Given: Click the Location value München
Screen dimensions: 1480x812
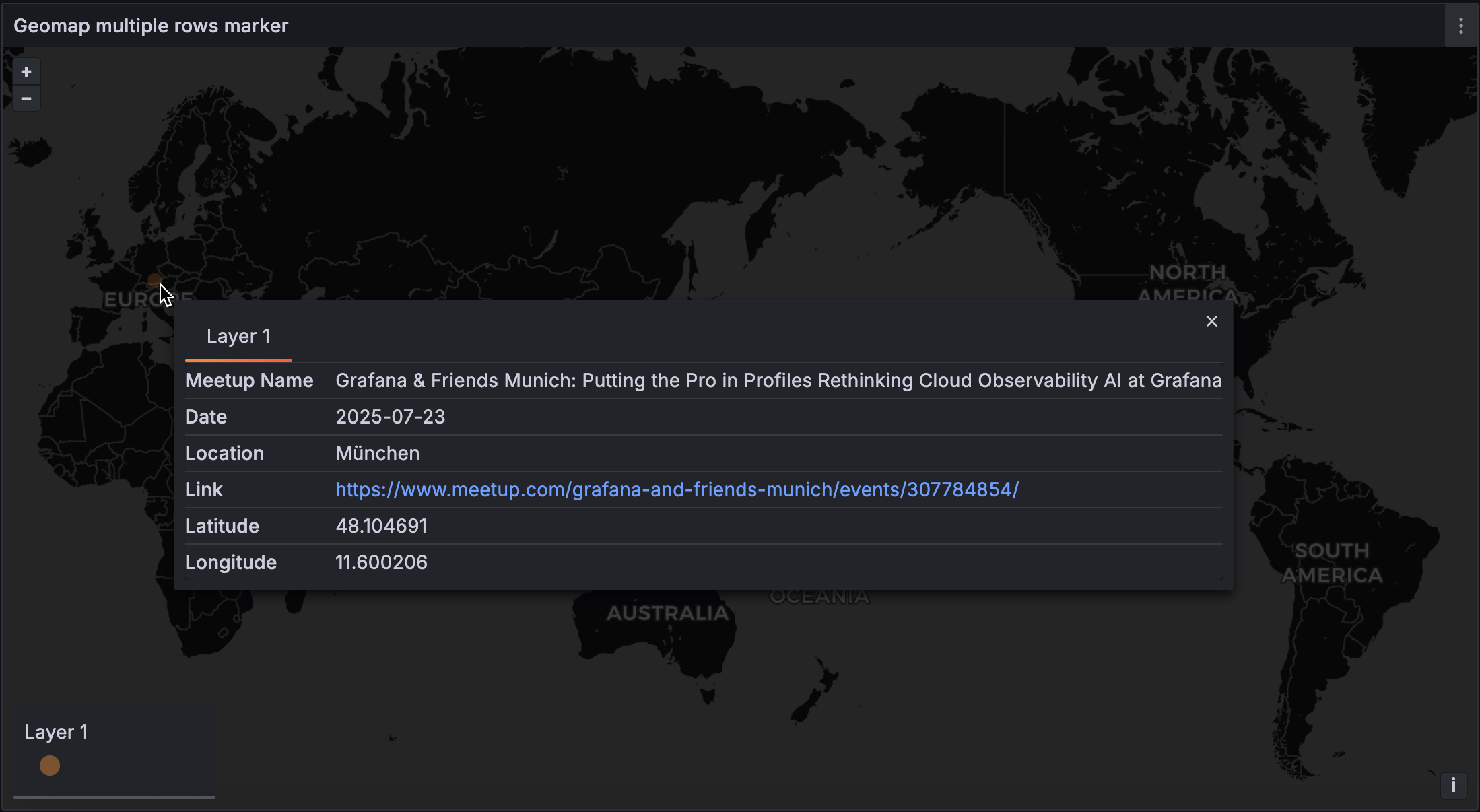Looking at the screenshot, I should (377, 453).
